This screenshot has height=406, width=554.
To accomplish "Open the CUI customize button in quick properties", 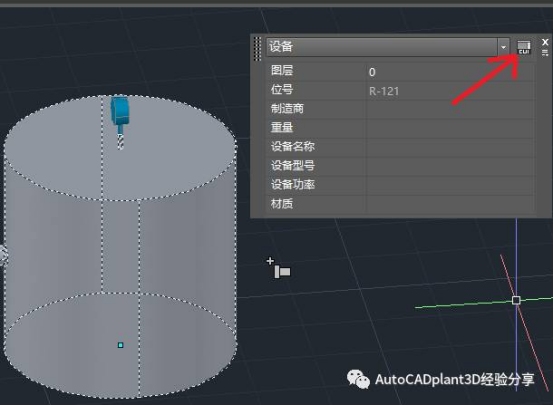I will coord(524,47).
